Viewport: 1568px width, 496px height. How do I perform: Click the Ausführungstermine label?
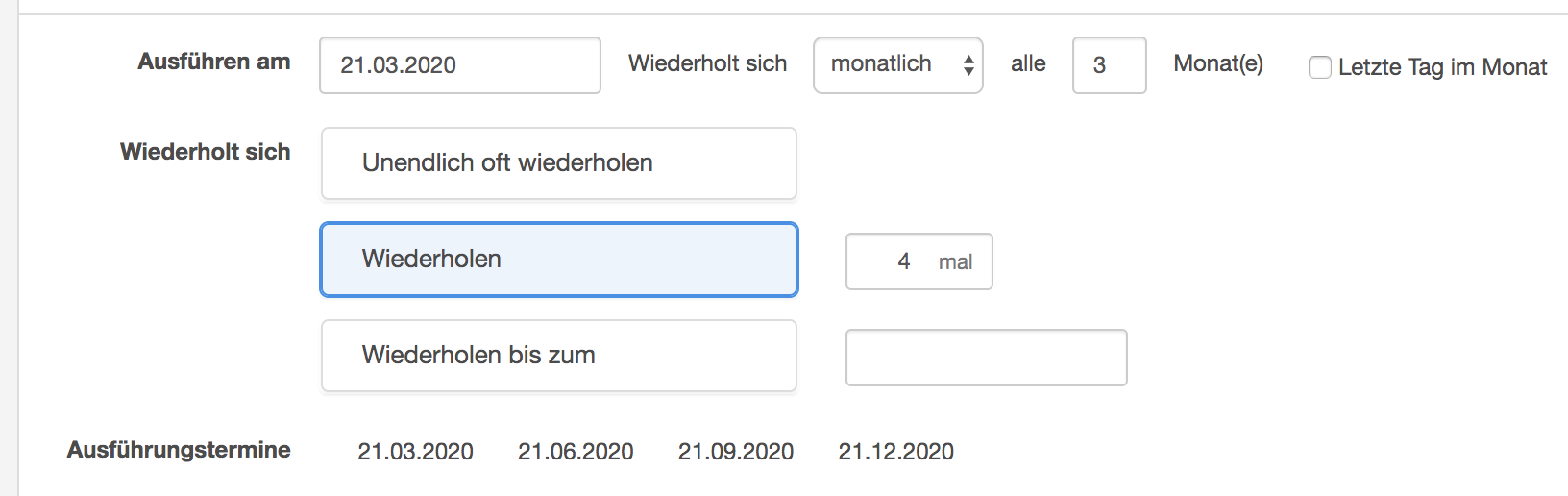pos(179,450)
